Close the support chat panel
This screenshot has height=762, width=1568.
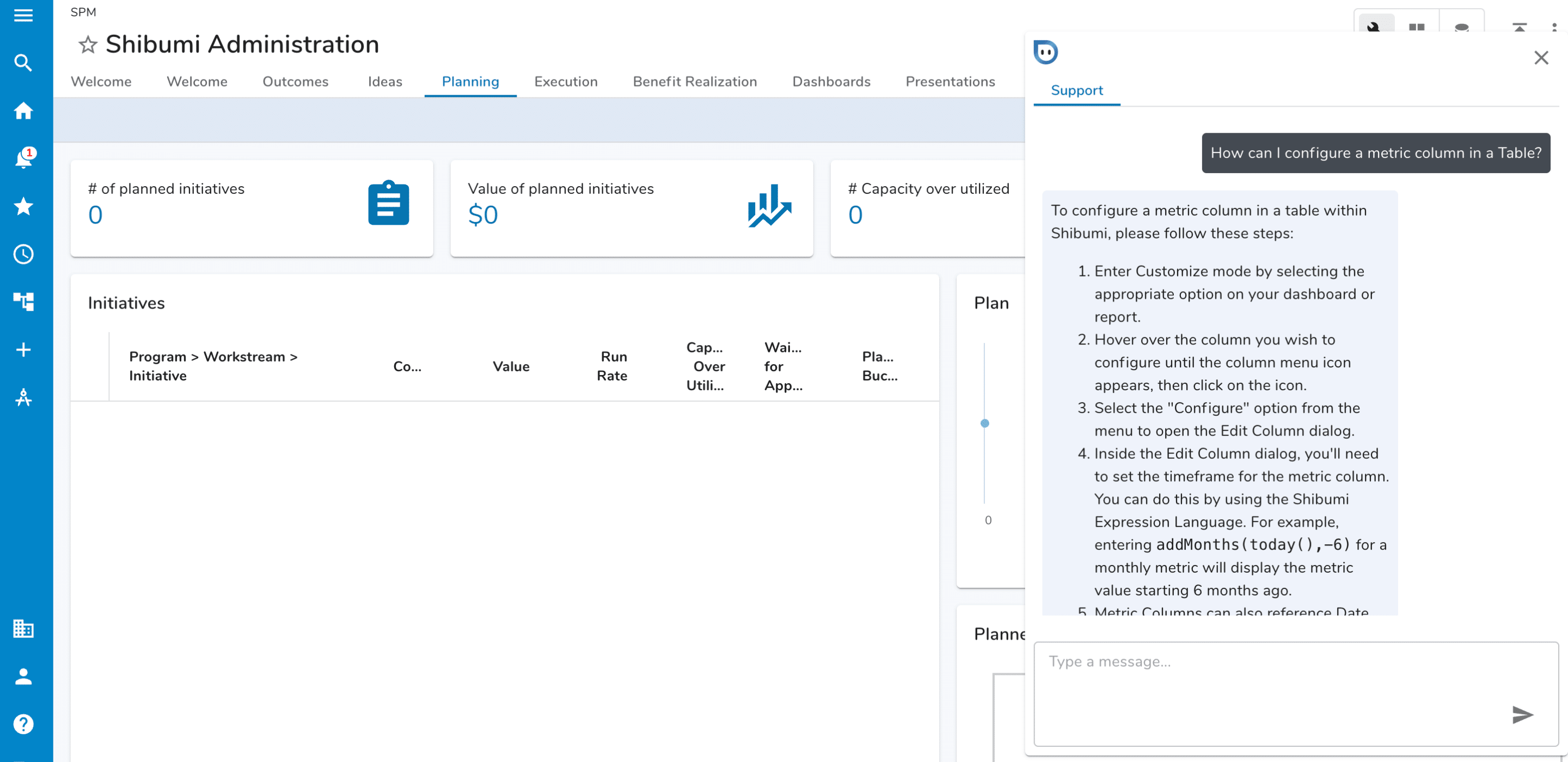[1541, 58]
